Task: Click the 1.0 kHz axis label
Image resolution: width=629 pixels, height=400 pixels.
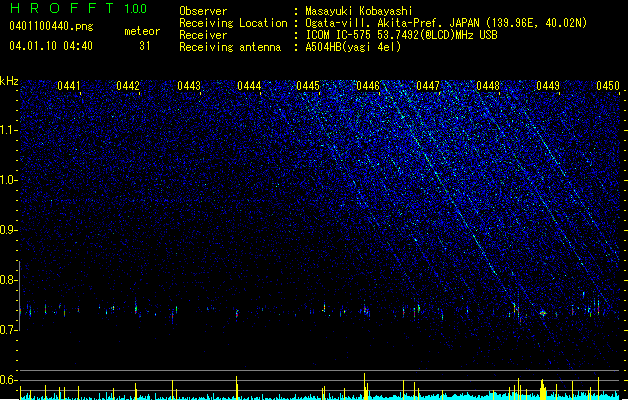Action: click(9, 180)
